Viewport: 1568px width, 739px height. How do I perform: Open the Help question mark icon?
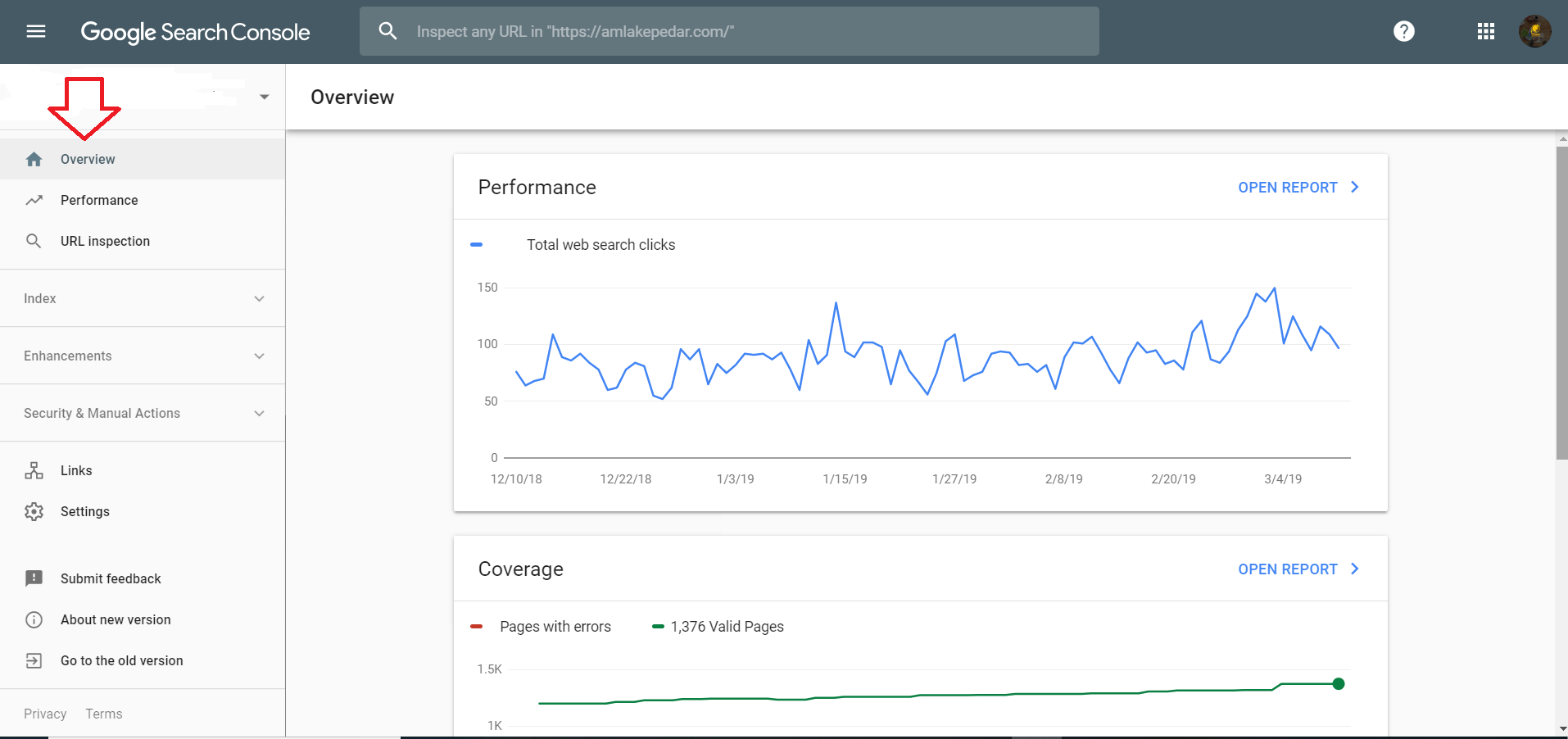[1403, 31]
